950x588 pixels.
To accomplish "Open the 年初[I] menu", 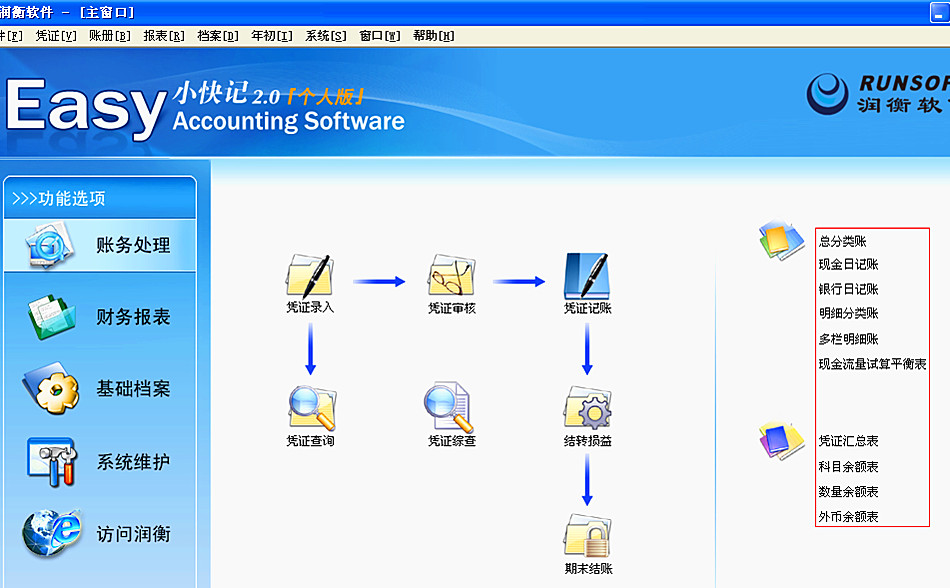I will point(271,36).
